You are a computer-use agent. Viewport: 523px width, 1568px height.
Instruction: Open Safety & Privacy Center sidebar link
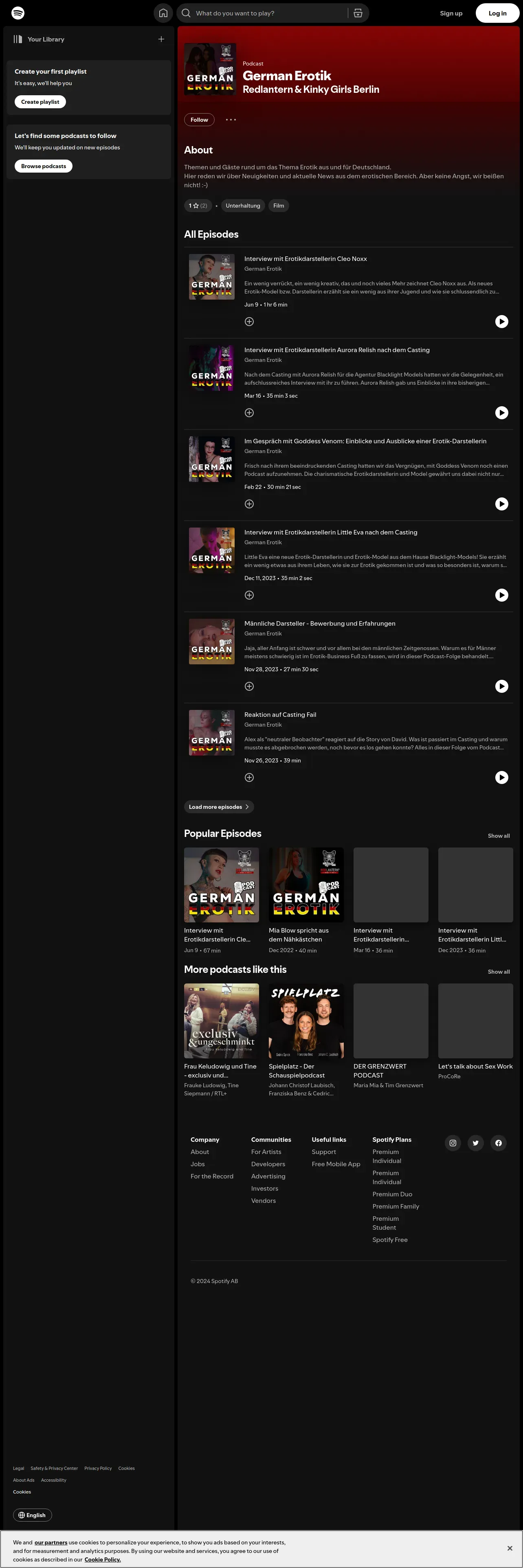point(54,1468)
